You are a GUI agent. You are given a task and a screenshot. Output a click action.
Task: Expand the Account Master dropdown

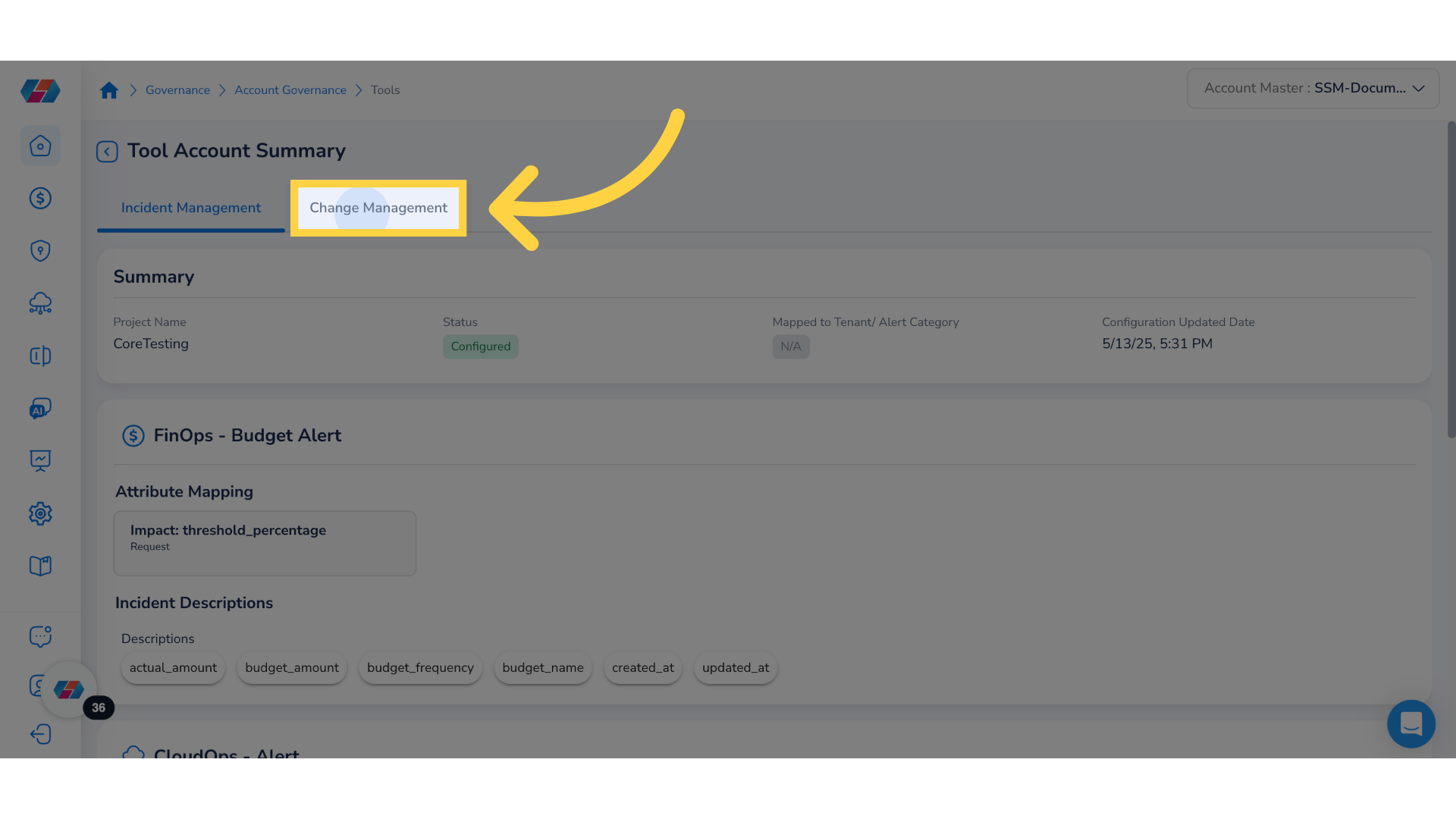1313,89
